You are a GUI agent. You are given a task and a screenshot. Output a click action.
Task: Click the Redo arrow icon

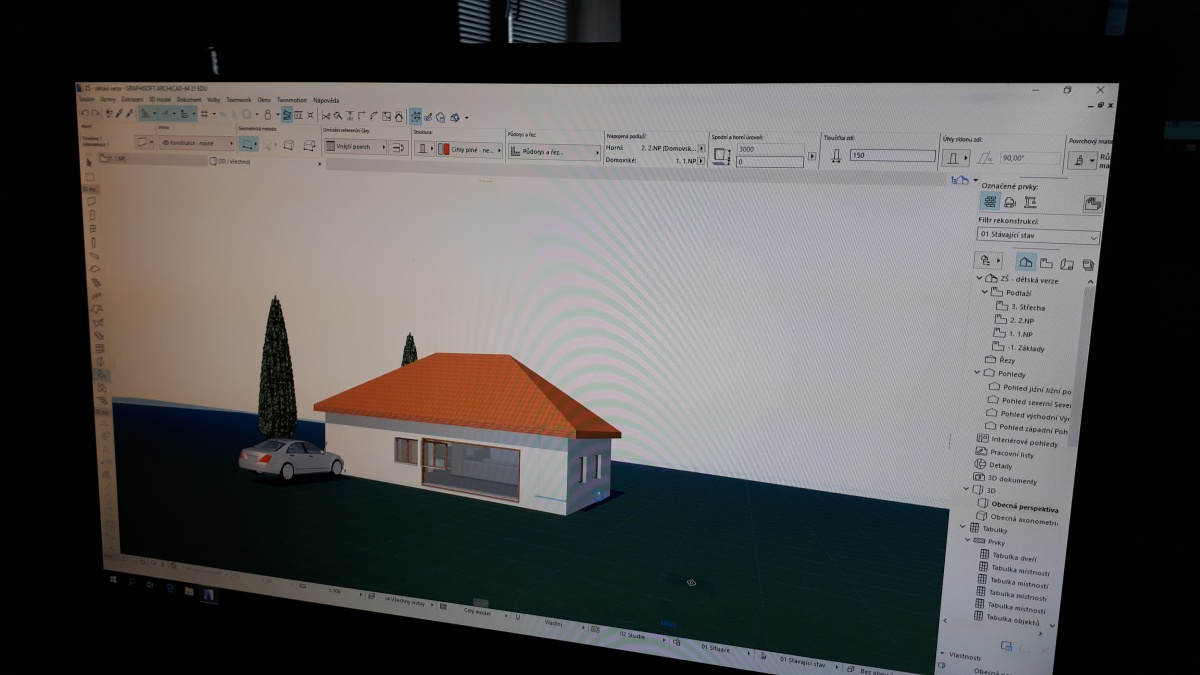(x=96, y=114)
